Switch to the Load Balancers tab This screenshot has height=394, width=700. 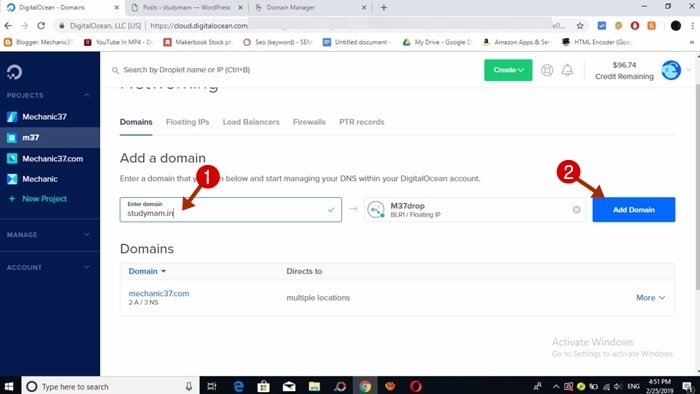251,122
